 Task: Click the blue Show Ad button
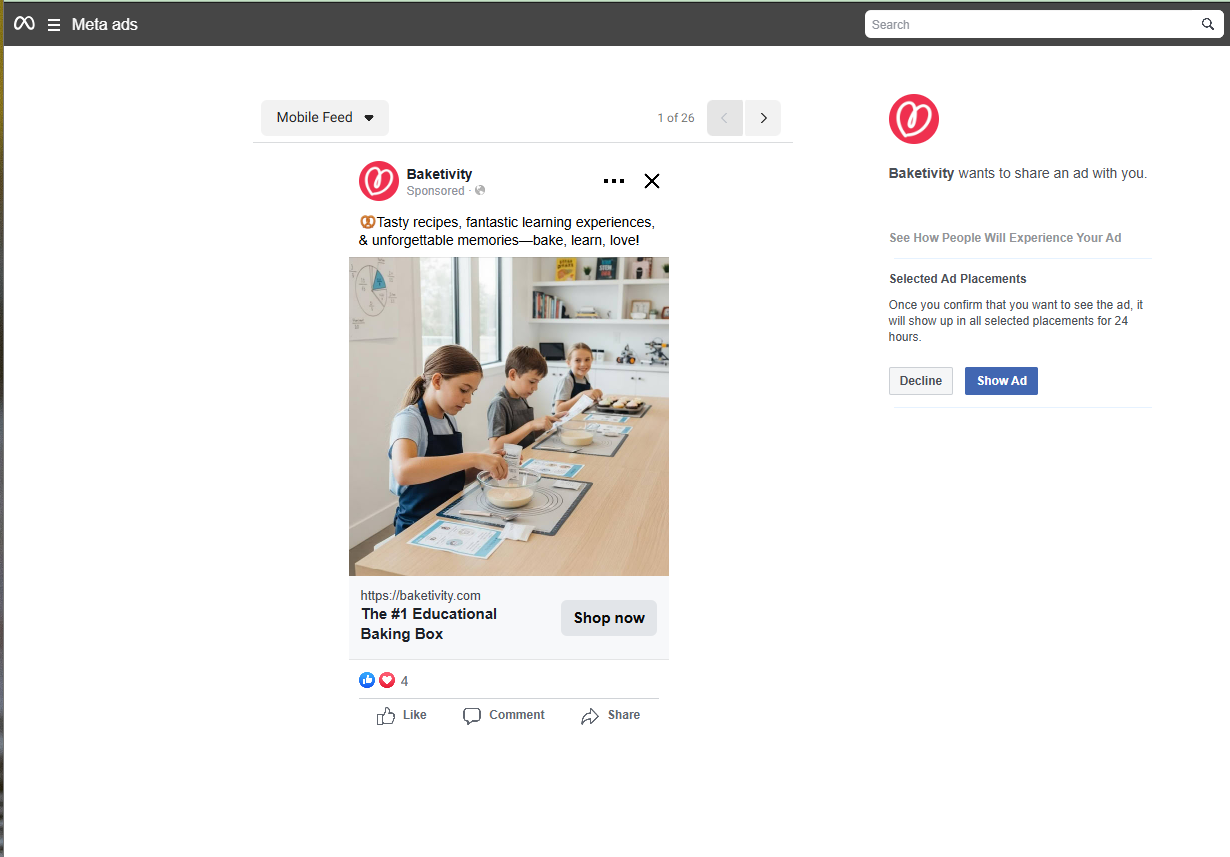(1001, 381)
